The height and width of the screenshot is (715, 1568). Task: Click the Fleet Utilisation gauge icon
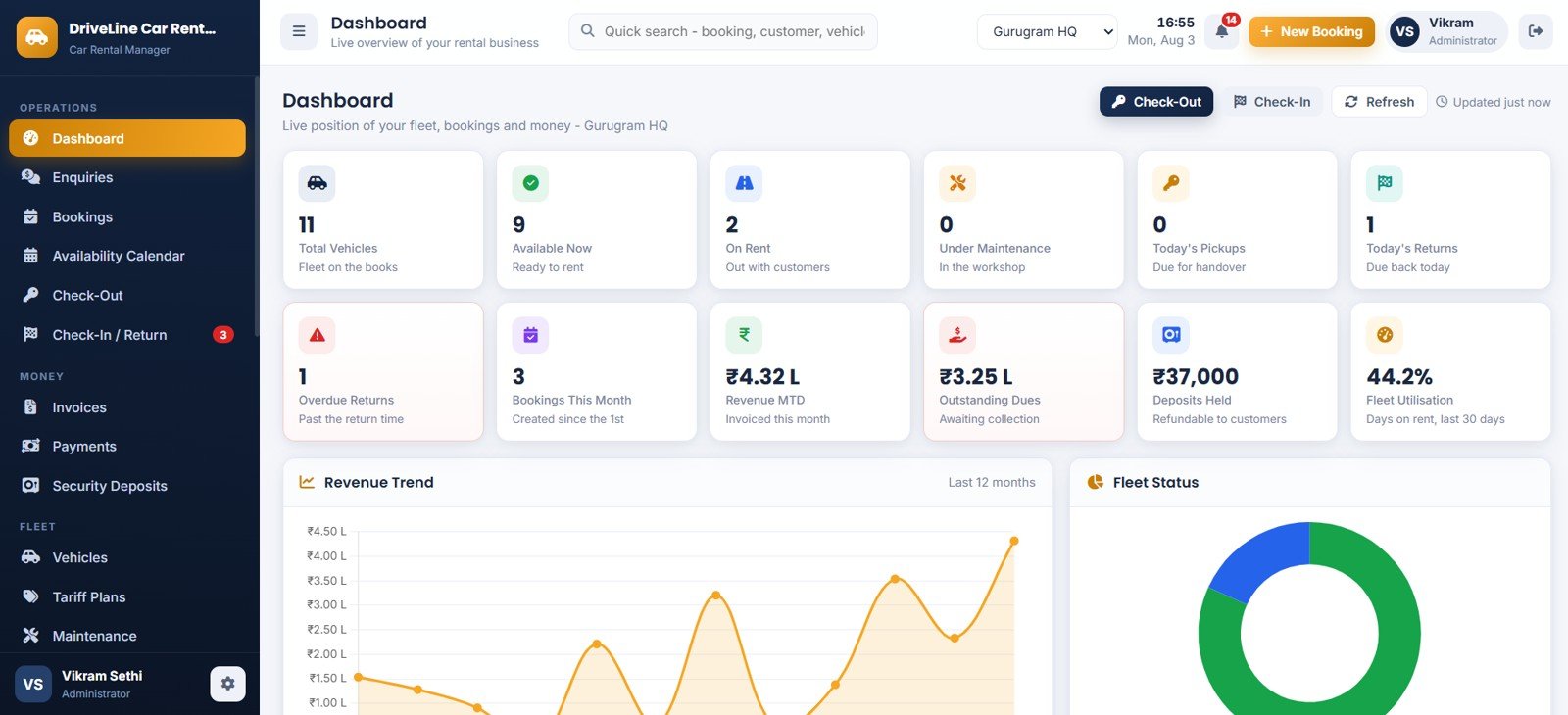1385,335
